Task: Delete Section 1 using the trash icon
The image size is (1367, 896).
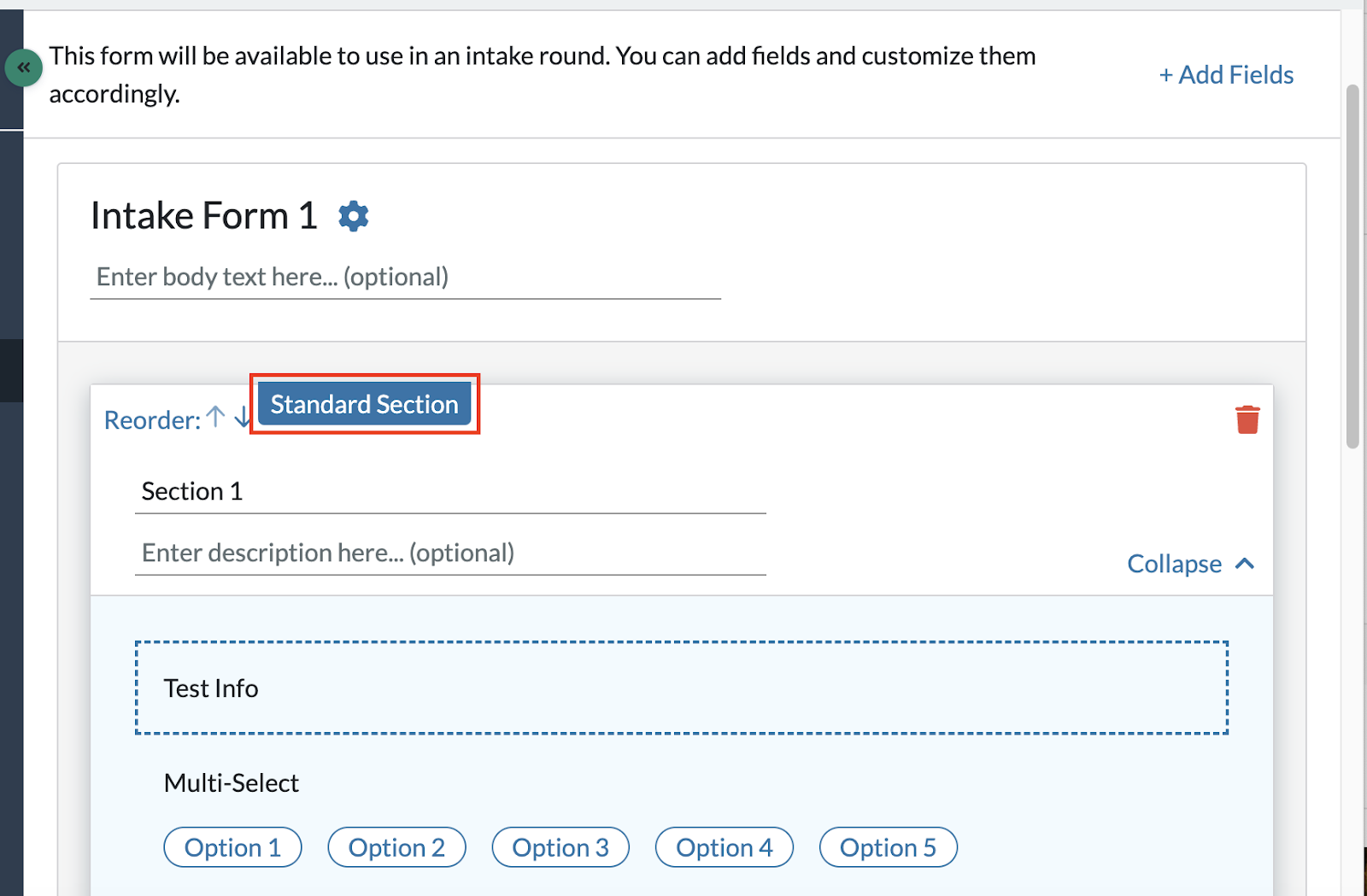Action: click(1247, 419)
